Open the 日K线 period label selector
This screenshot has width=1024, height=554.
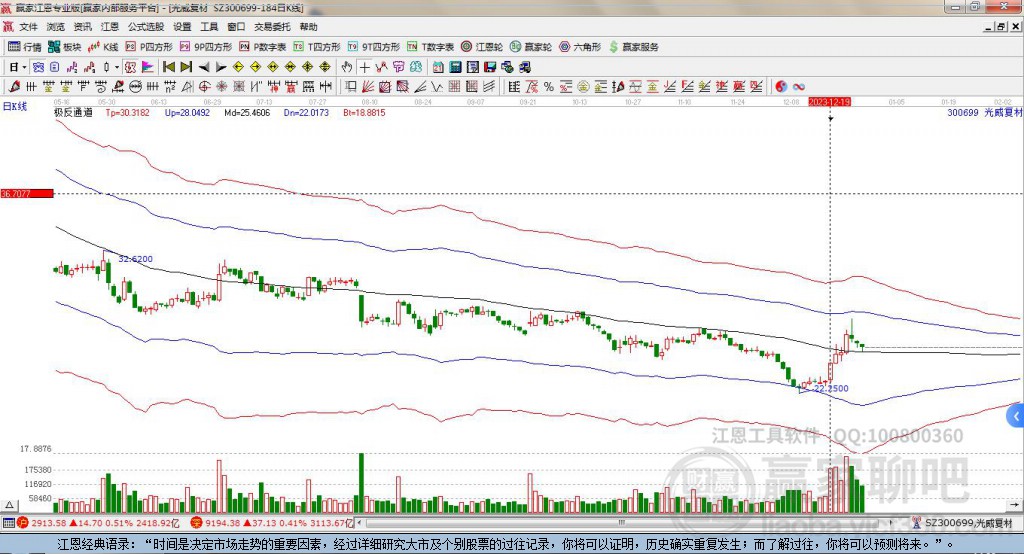pos(14,104)
